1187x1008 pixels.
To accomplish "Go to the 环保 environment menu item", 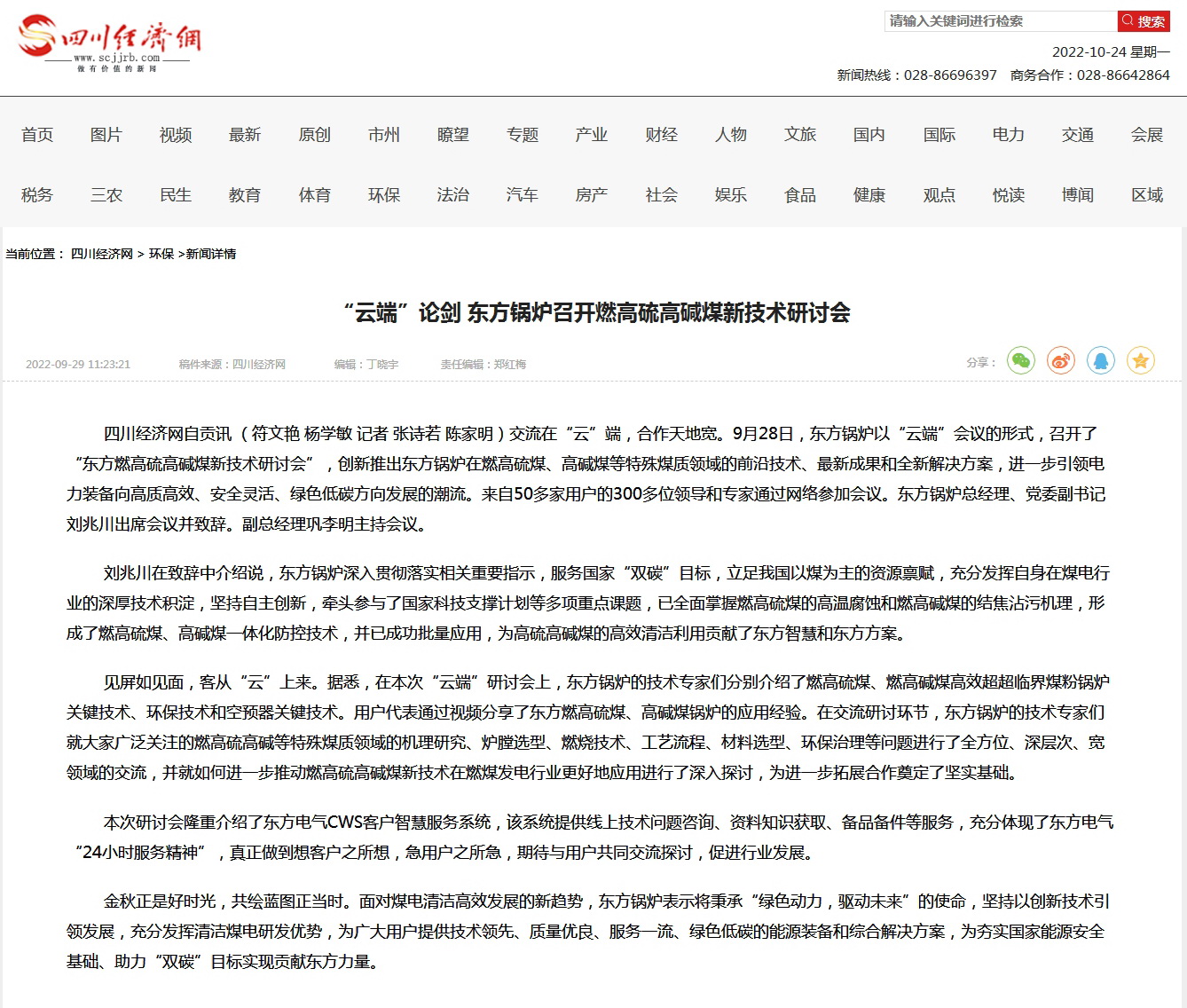I will pos(384,195).
